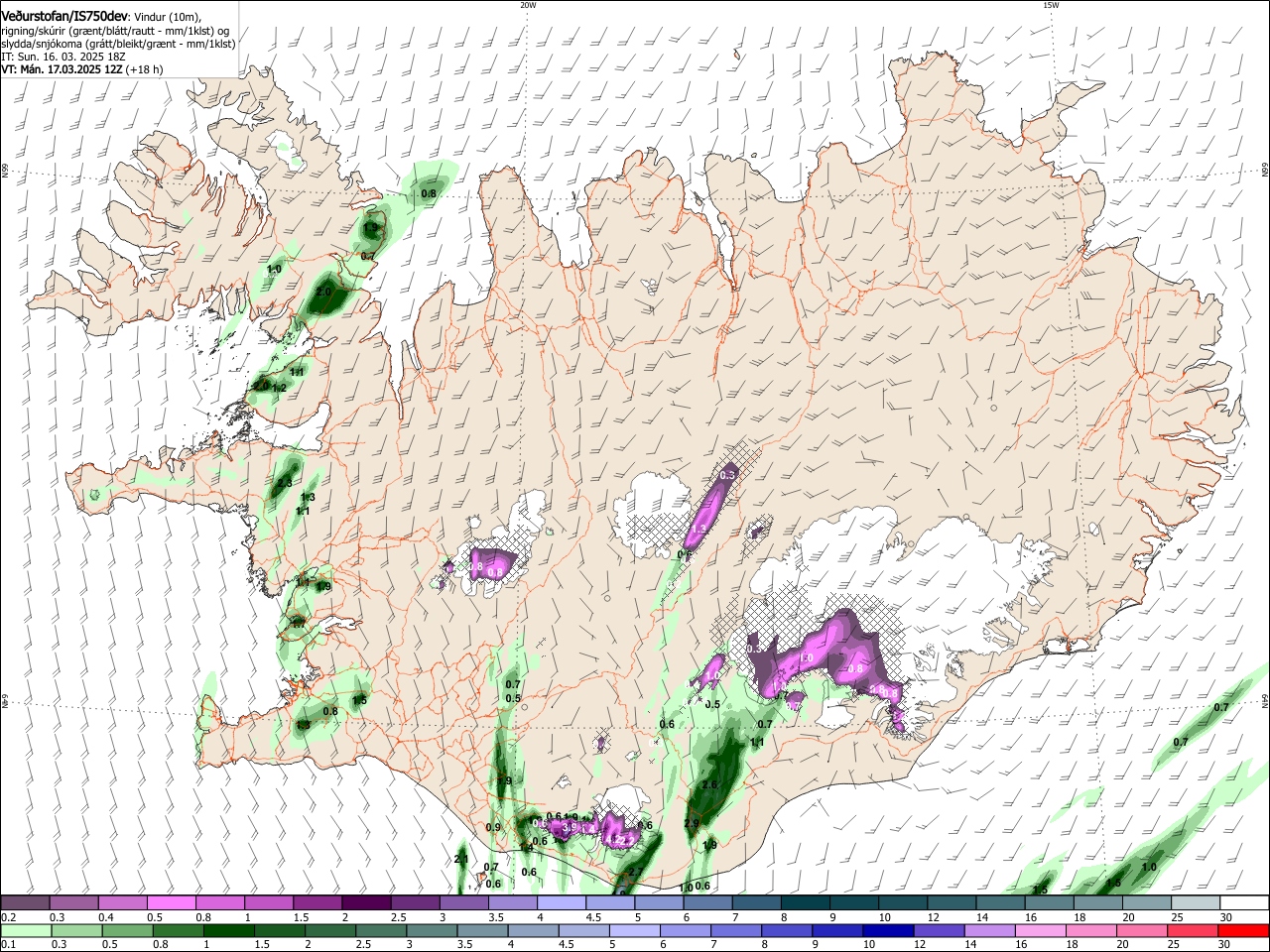Select the "IT: Sun. 16. 03. 2025 18Z" line
The image size is (1270, 952).
[63, 58]
